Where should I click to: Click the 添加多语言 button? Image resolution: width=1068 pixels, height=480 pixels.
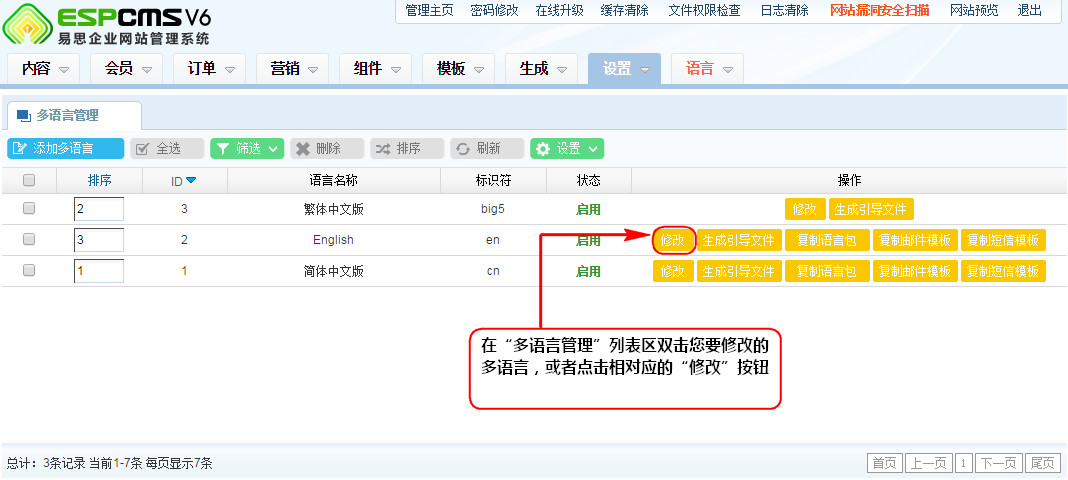point(66,148)
